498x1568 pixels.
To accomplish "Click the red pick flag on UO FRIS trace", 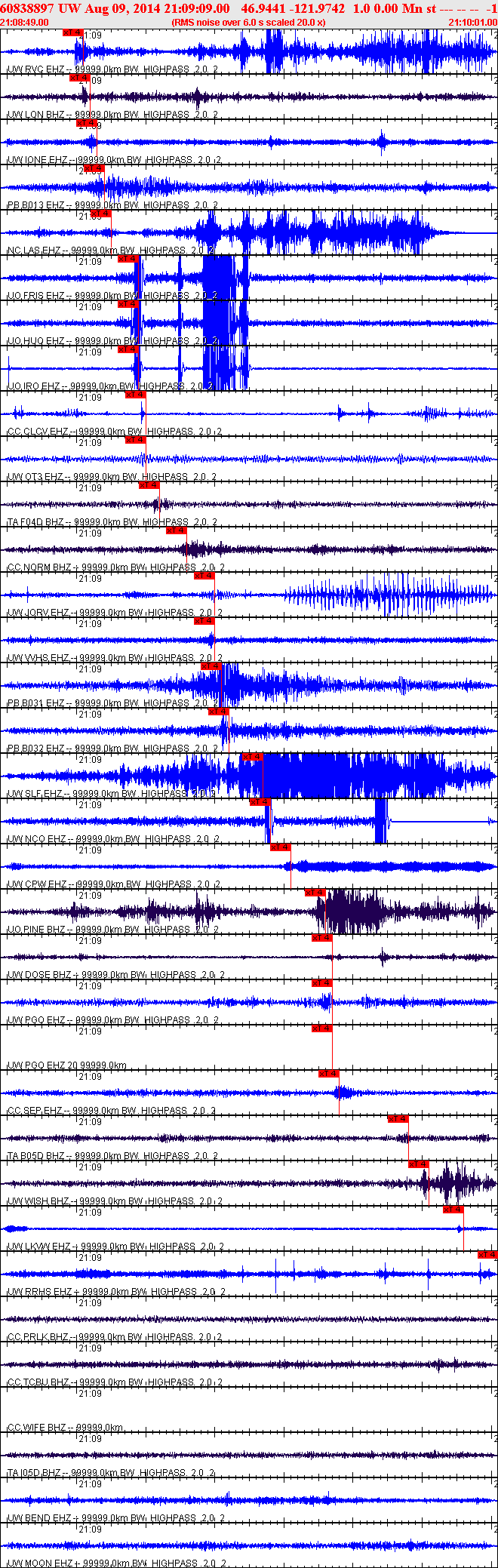I will (128, 259).
